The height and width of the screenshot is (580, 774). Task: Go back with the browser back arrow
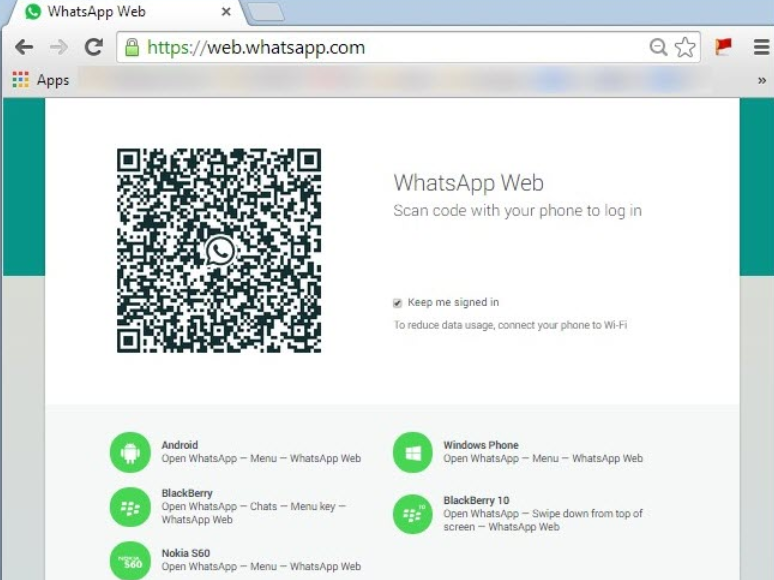tap(24, 47)
